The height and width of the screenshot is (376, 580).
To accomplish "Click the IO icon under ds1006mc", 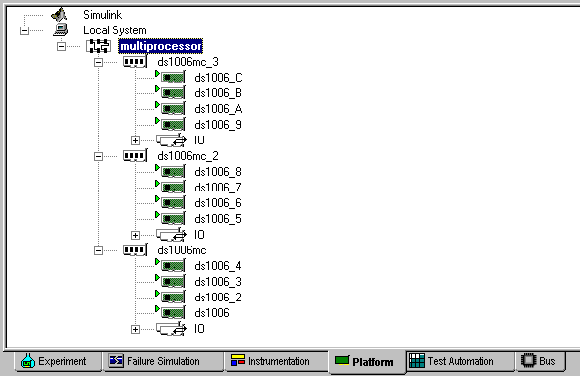I will tap(171, 329).
